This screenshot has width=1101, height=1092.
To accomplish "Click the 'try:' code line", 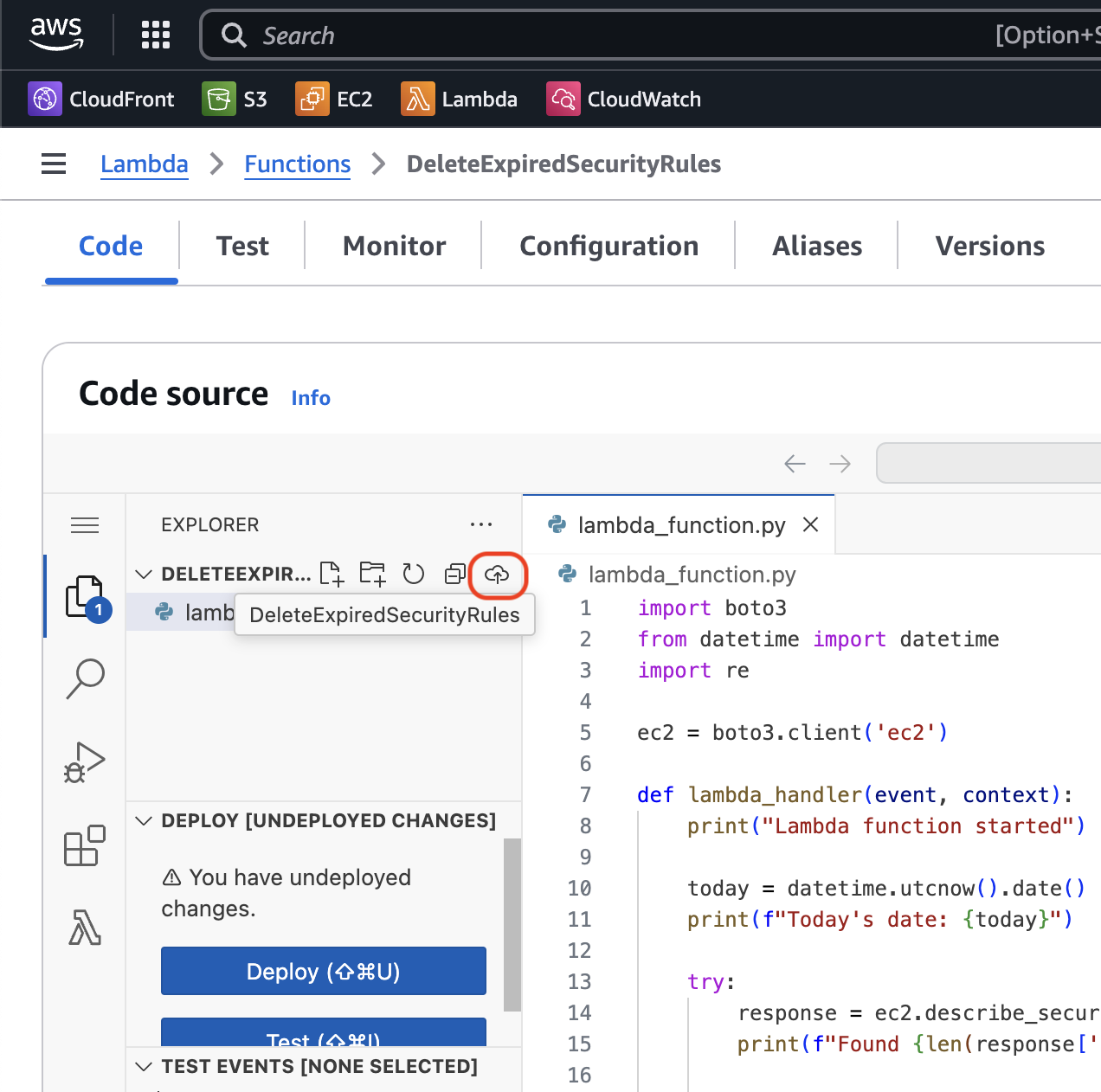I will 711,981.
